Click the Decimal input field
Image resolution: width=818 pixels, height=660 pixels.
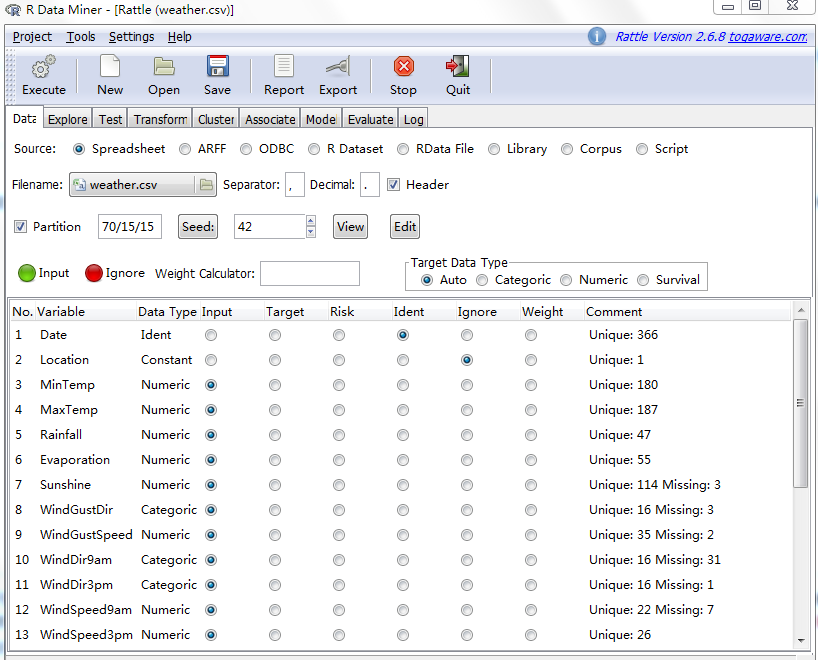point(370,185)
